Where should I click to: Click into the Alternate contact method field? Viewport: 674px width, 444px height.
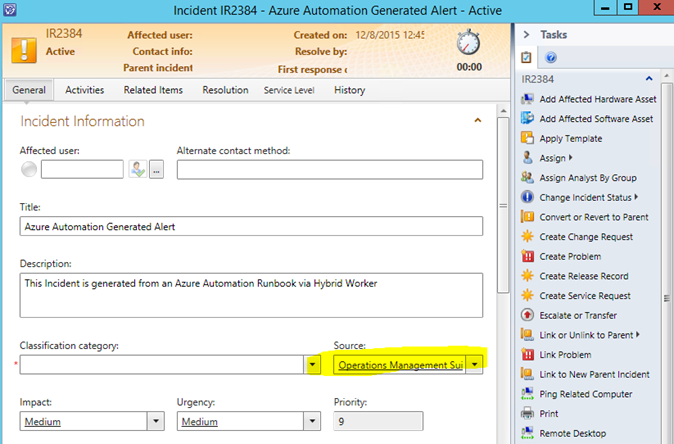(x=329, y=170)
